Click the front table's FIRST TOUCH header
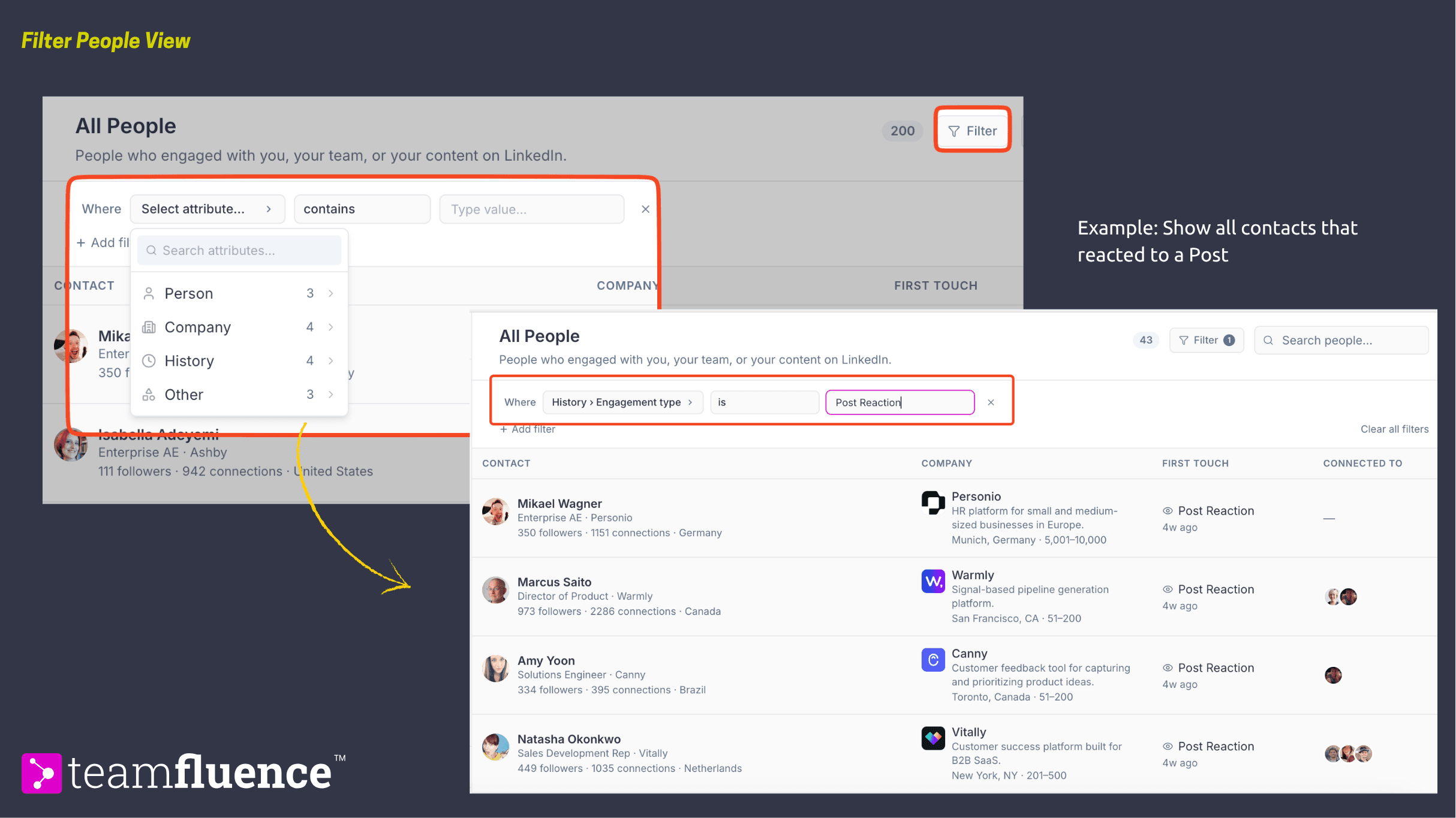The width and height of the screenshot is (1456, 818). [1195, 463]
